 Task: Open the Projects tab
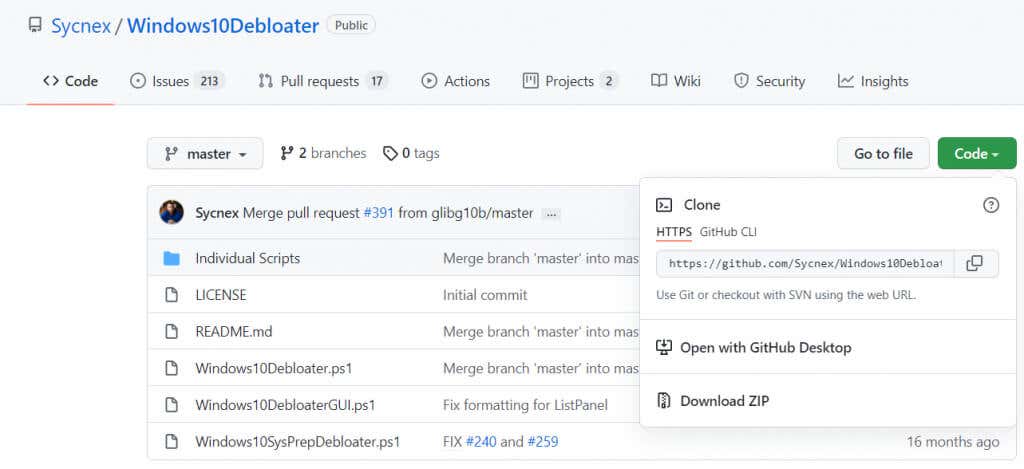(x=570, y=81)
